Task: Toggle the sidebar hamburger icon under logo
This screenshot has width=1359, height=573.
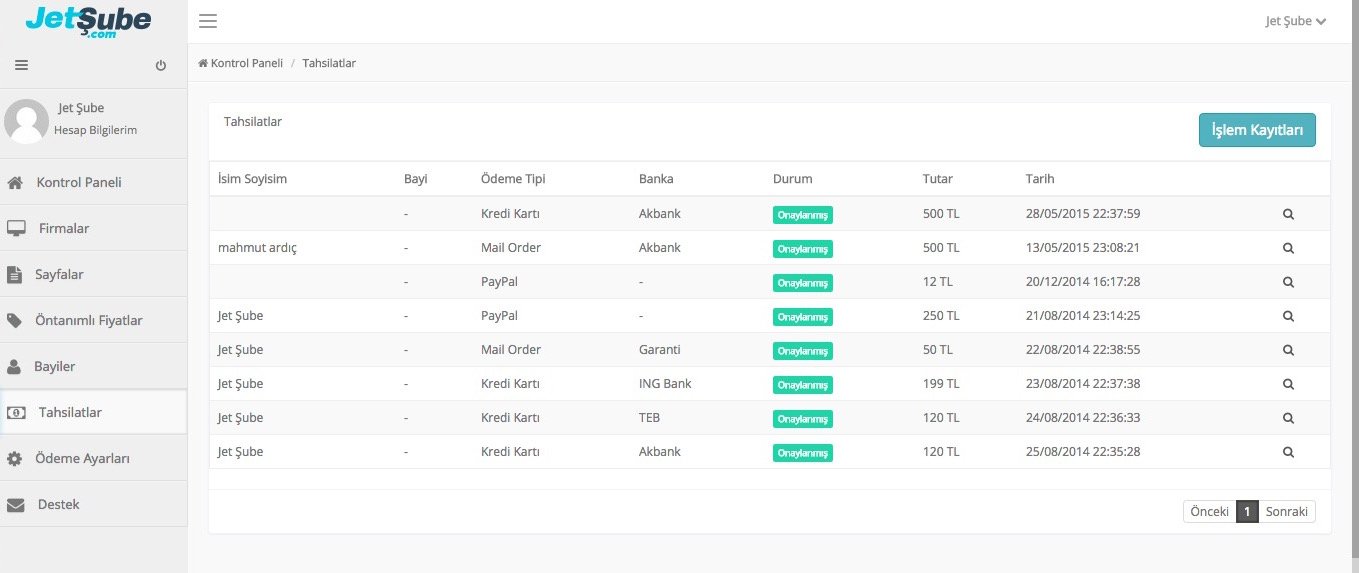Action: point(21,66)
